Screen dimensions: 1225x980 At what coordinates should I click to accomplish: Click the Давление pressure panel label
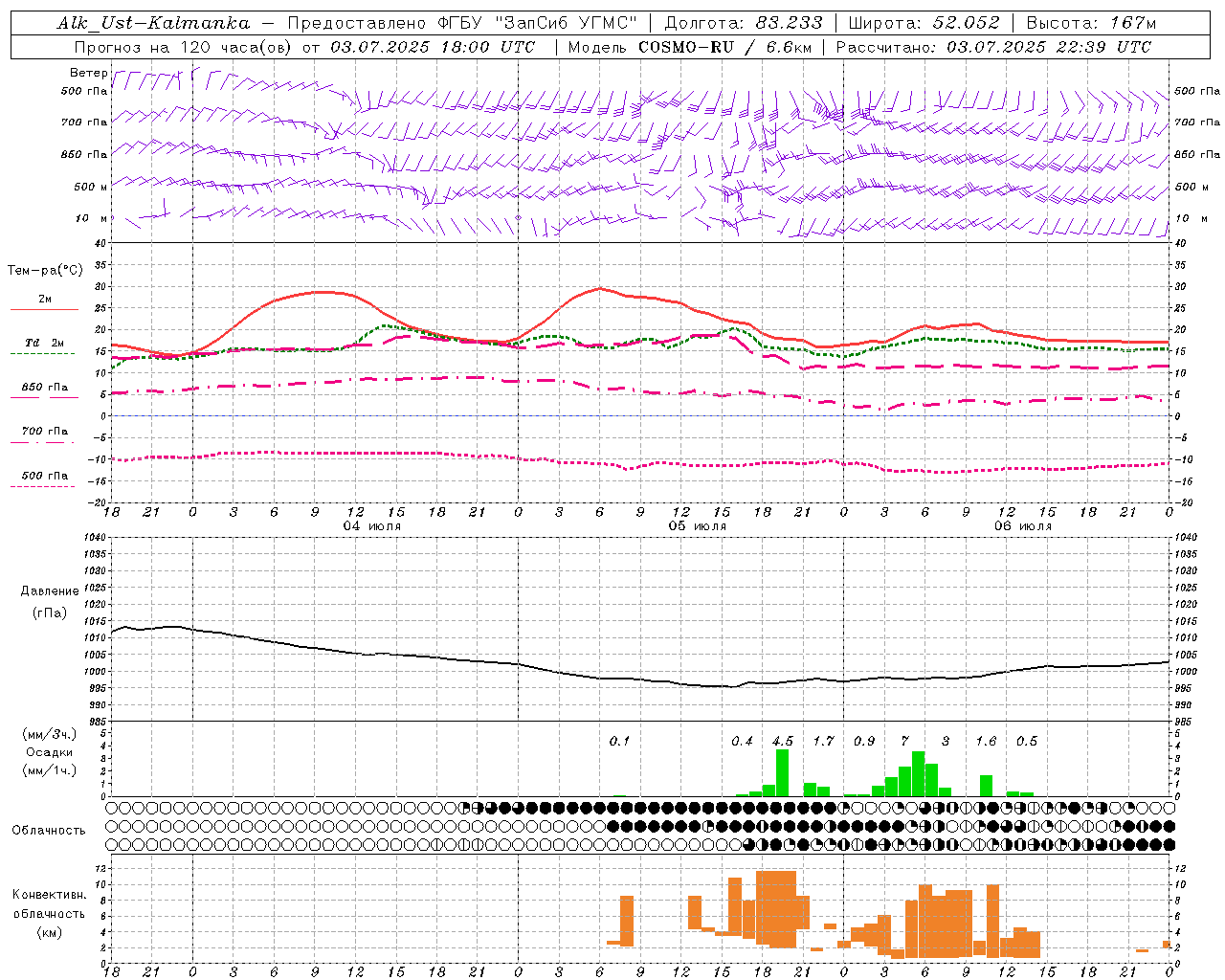(50, 591)
